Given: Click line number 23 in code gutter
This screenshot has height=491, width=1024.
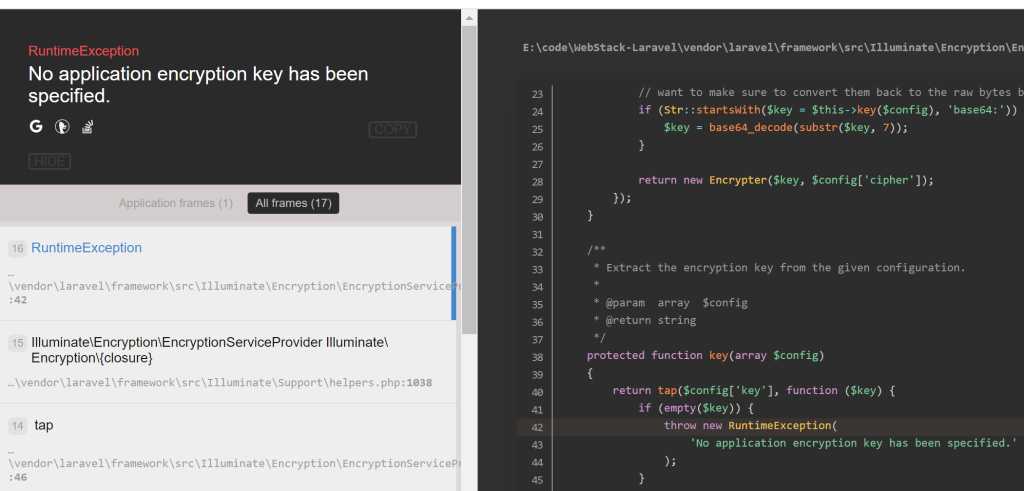Looking at the screenshot, I should (x=537, y=95).
